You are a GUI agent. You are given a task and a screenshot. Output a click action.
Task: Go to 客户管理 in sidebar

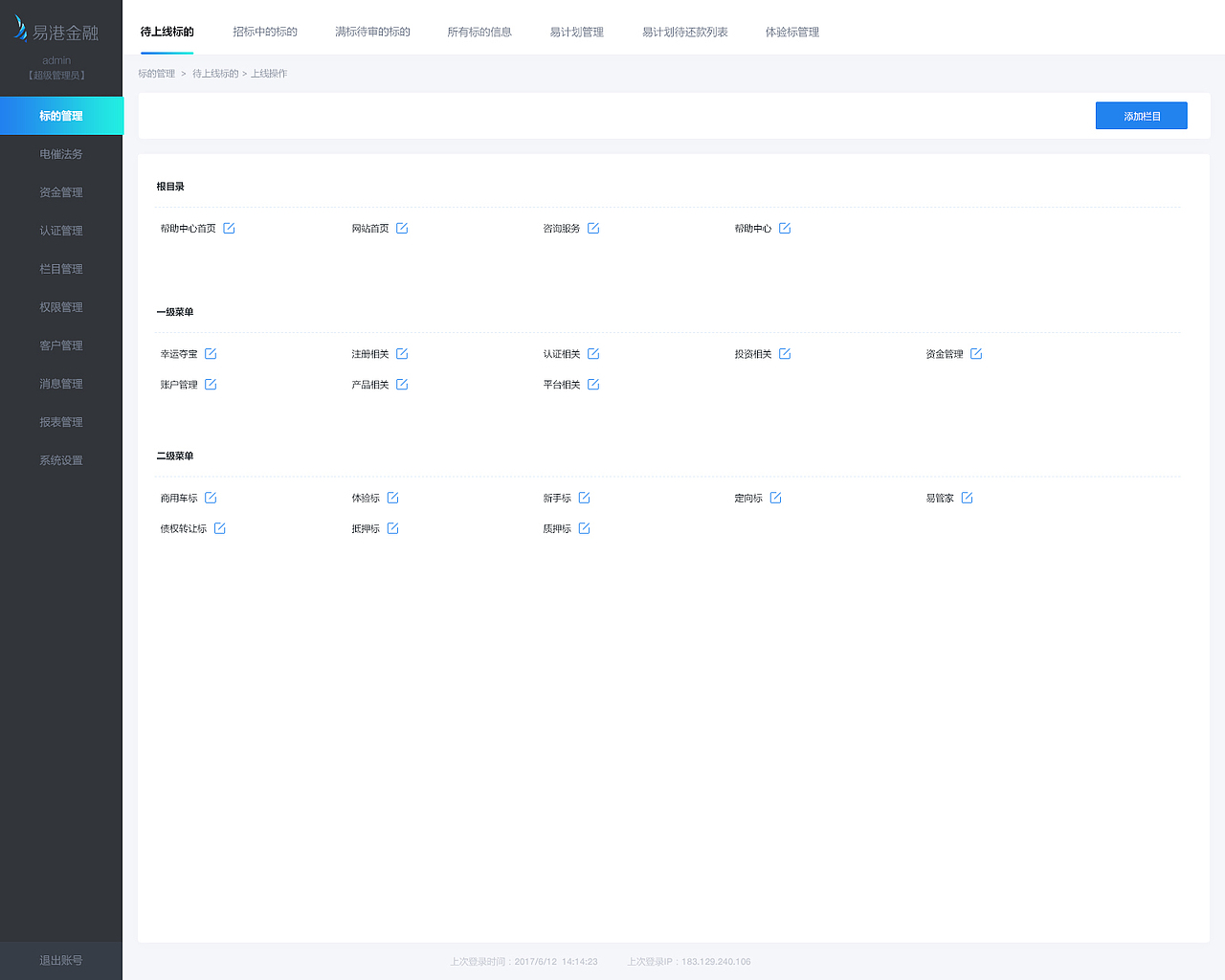click(61, 345)
